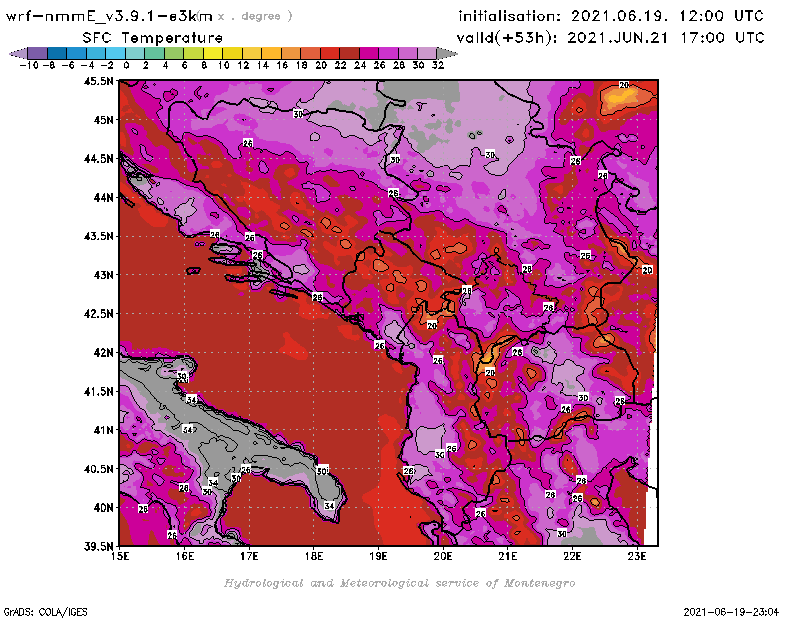Select the green 2 to 4 legend swatch
Image resolution: width=800 pixels, height=618 pixels.
tap(154, 53)
